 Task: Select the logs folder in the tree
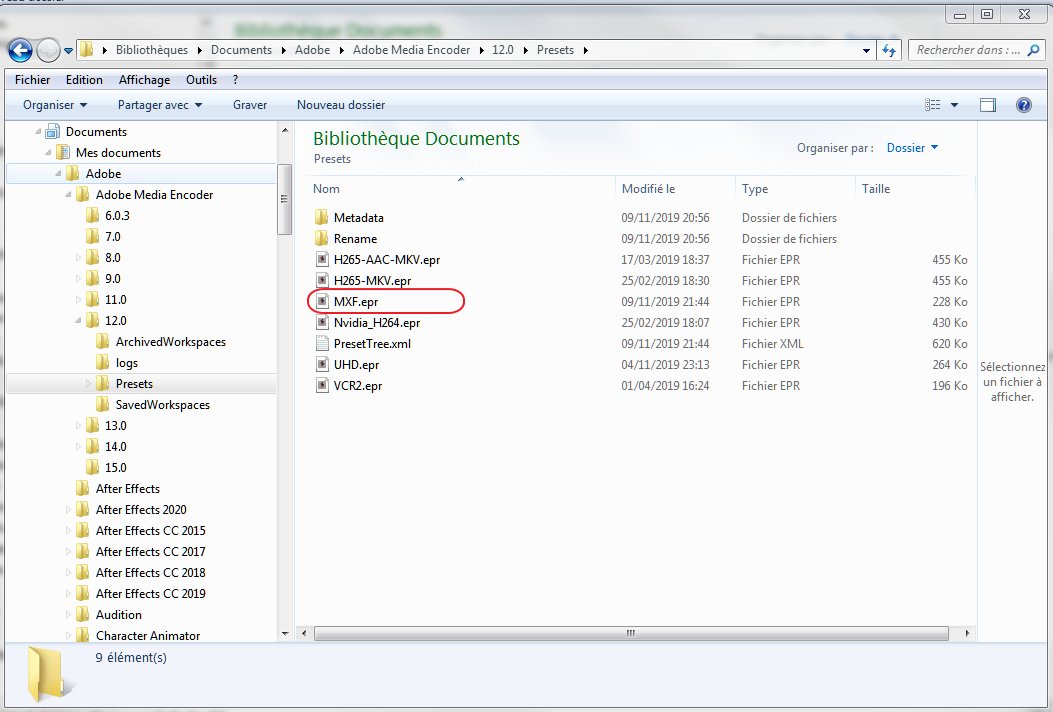pos(127,363)
